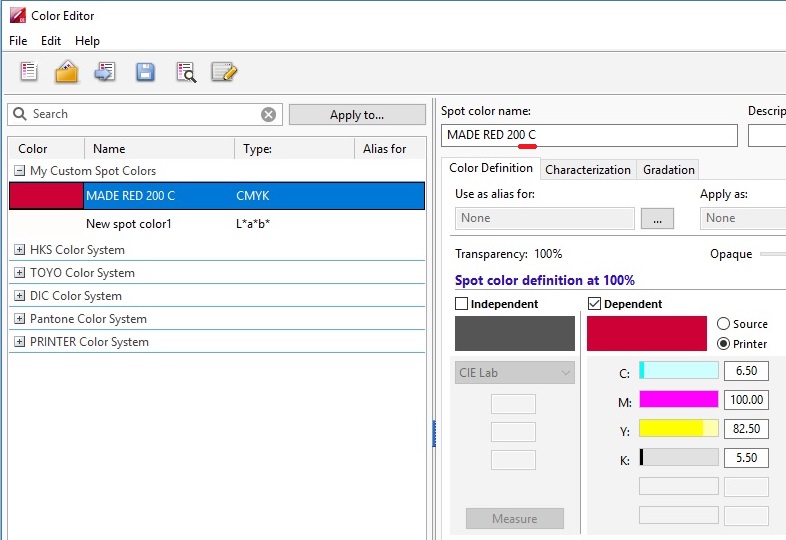Viewport: 786px width, 540px height.
Task: Click the new color table icon
Action: tap(29, 71)
